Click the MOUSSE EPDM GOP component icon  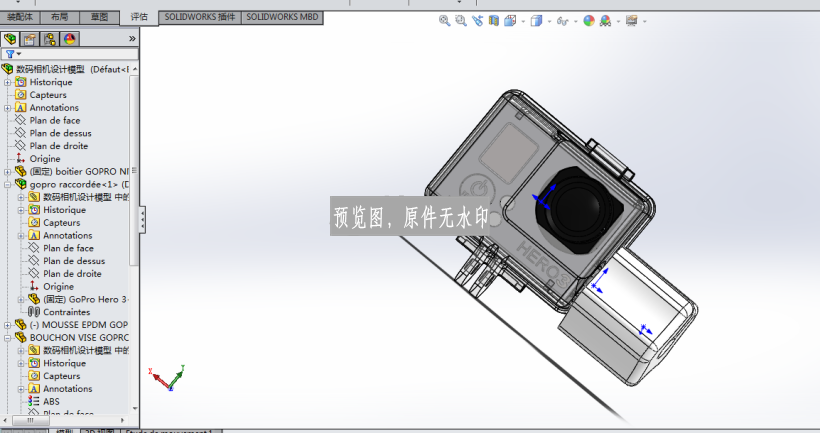21,324
